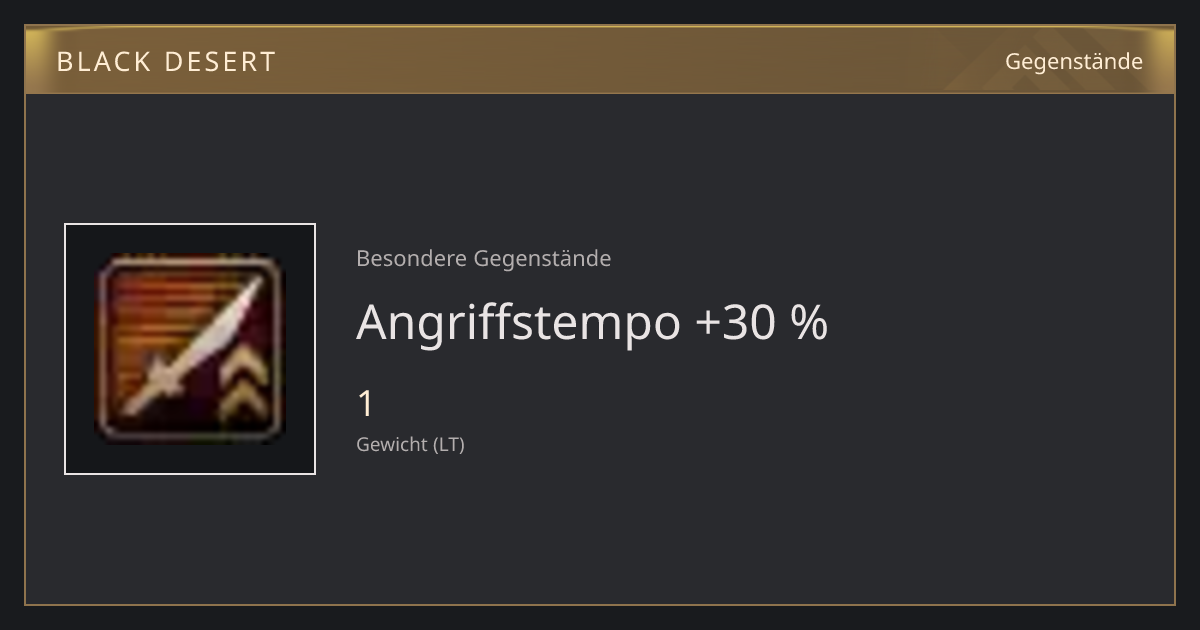Click the white frame around the item thumbnail
The image size is (1200, 630).
click(x=190, y=349)
